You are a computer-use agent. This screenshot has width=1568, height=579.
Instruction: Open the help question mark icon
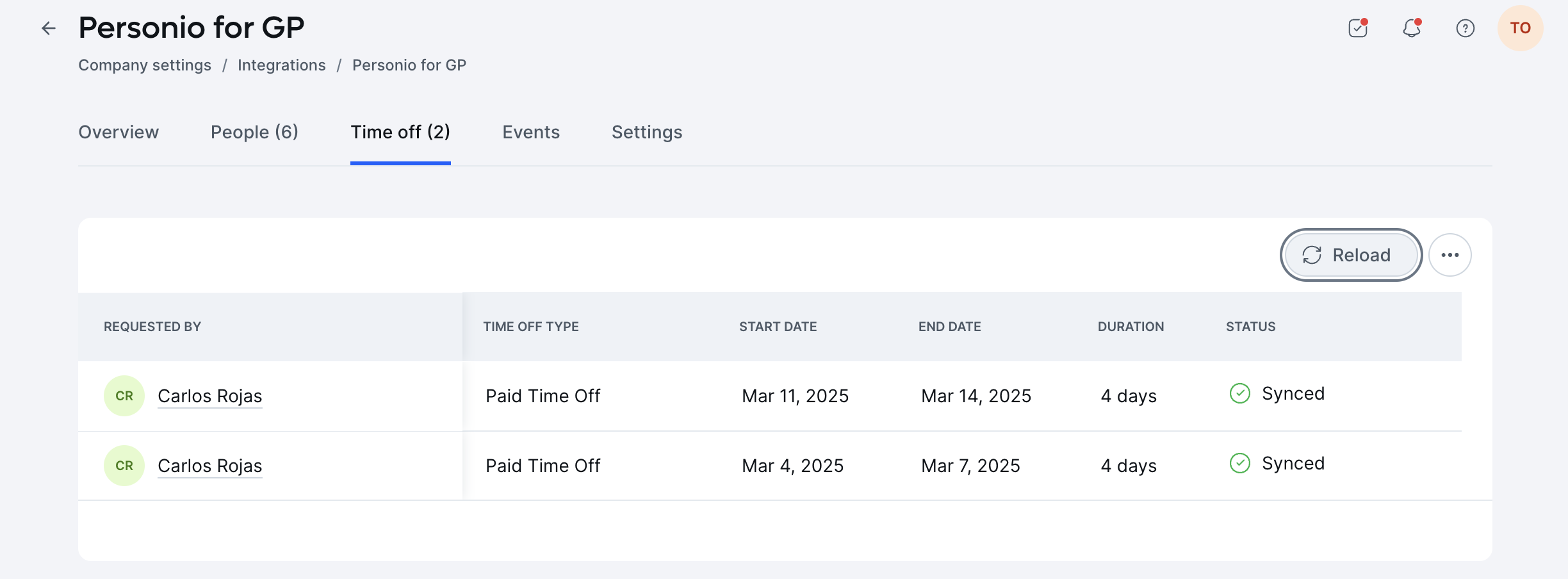1466,28
